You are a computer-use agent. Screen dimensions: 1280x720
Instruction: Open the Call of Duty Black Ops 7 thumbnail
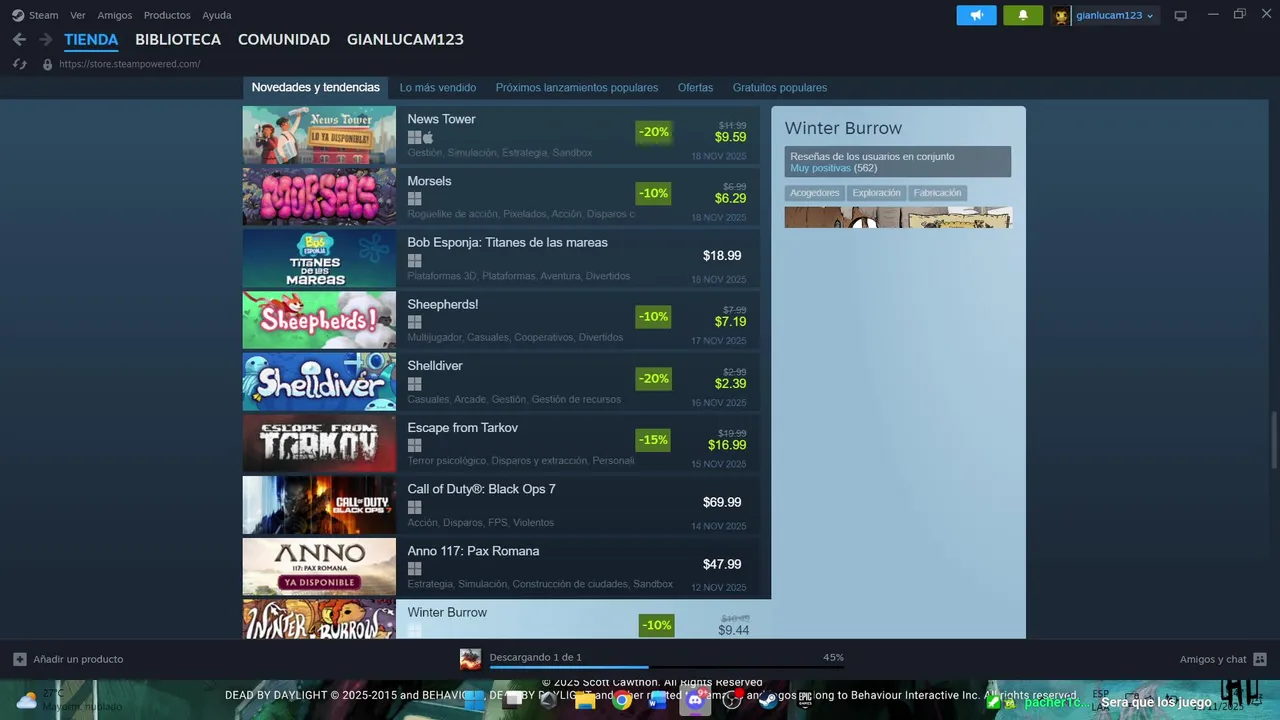[319, 505]
